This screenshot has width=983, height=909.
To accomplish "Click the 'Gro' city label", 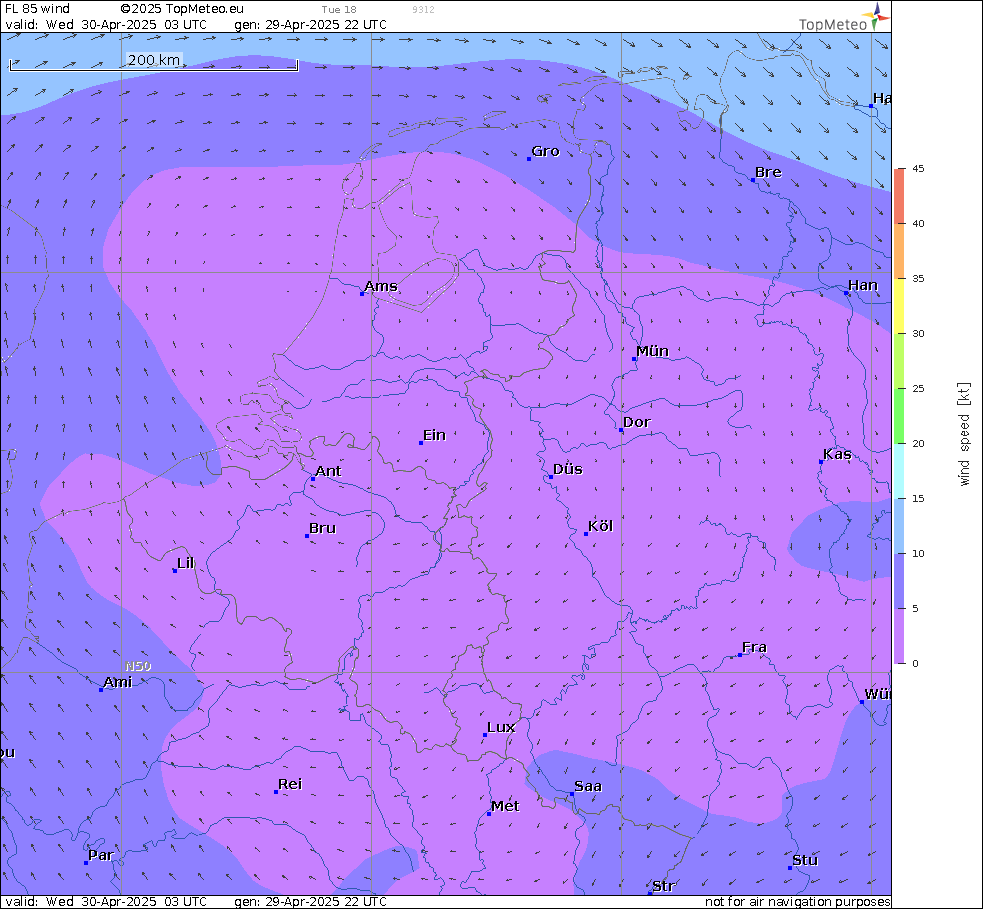I will 545,151.
